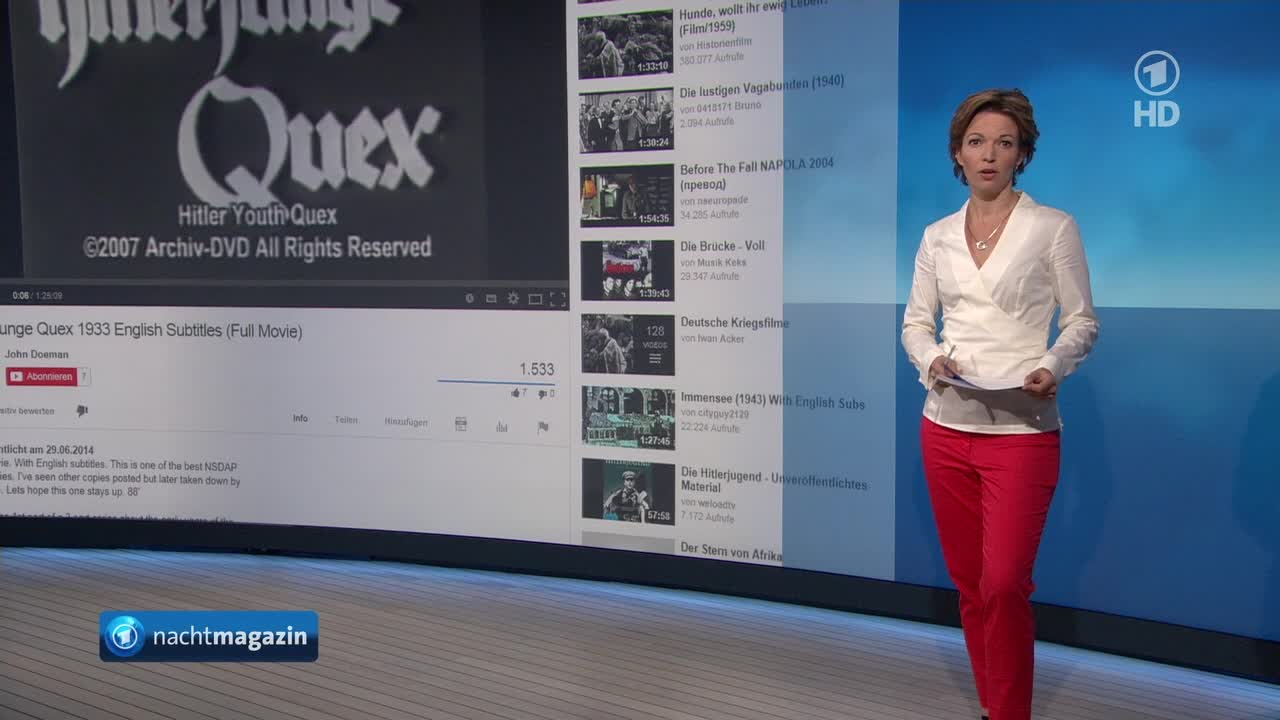Open Deutsche Kriegsfilme playlist title

[x=735, y=323]
